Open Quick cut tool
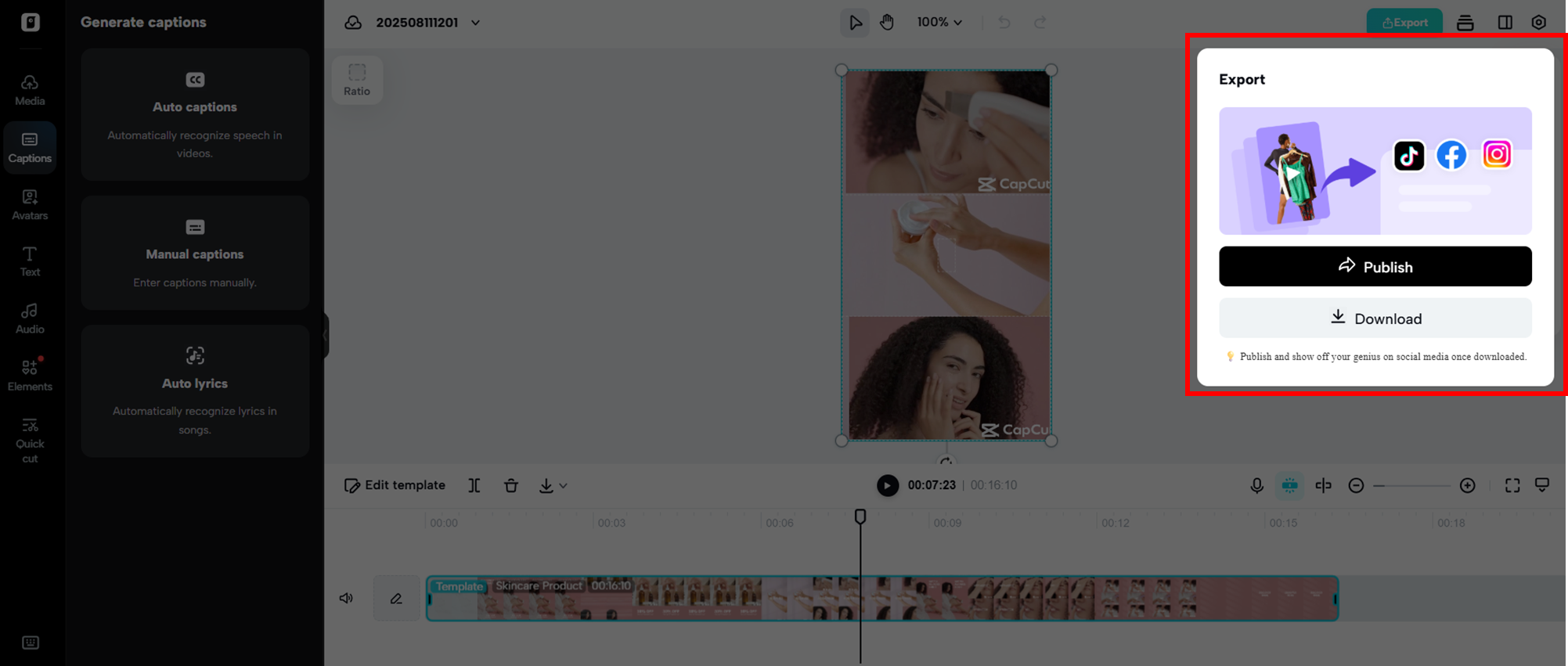 pos(30,440)
